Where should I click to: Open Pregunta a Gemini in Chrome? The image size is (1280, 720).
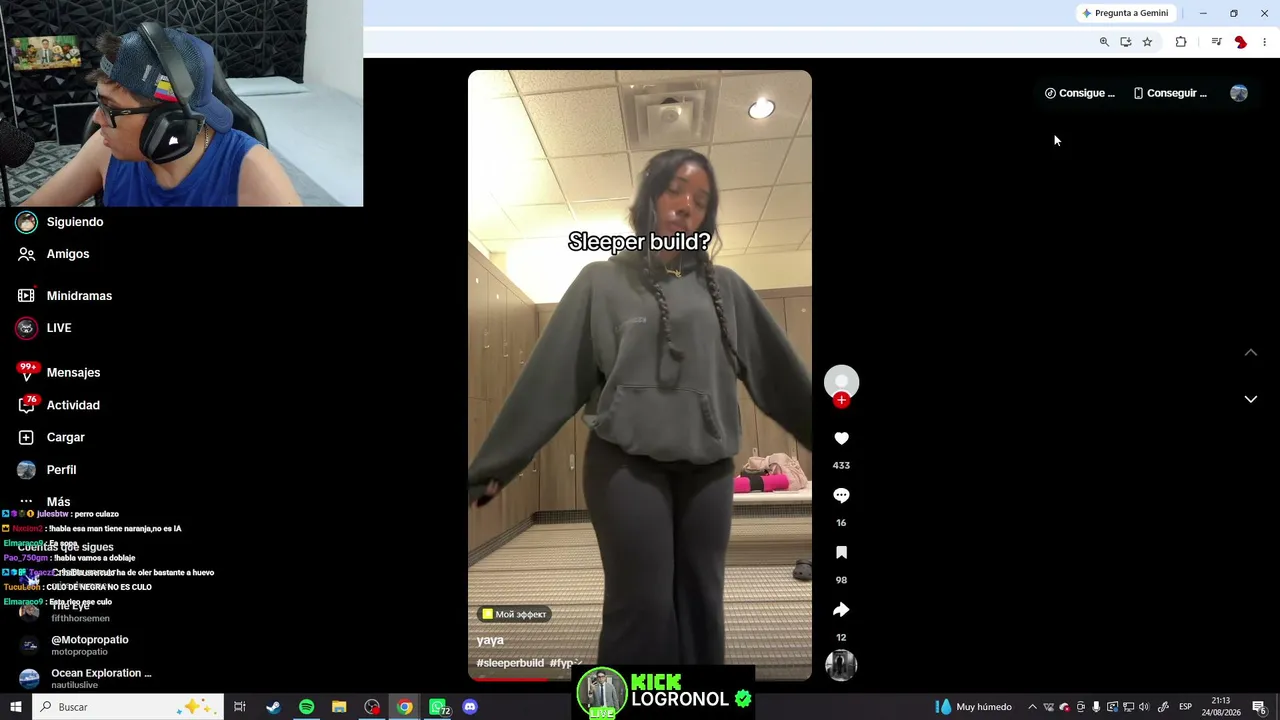point(1125,13)
